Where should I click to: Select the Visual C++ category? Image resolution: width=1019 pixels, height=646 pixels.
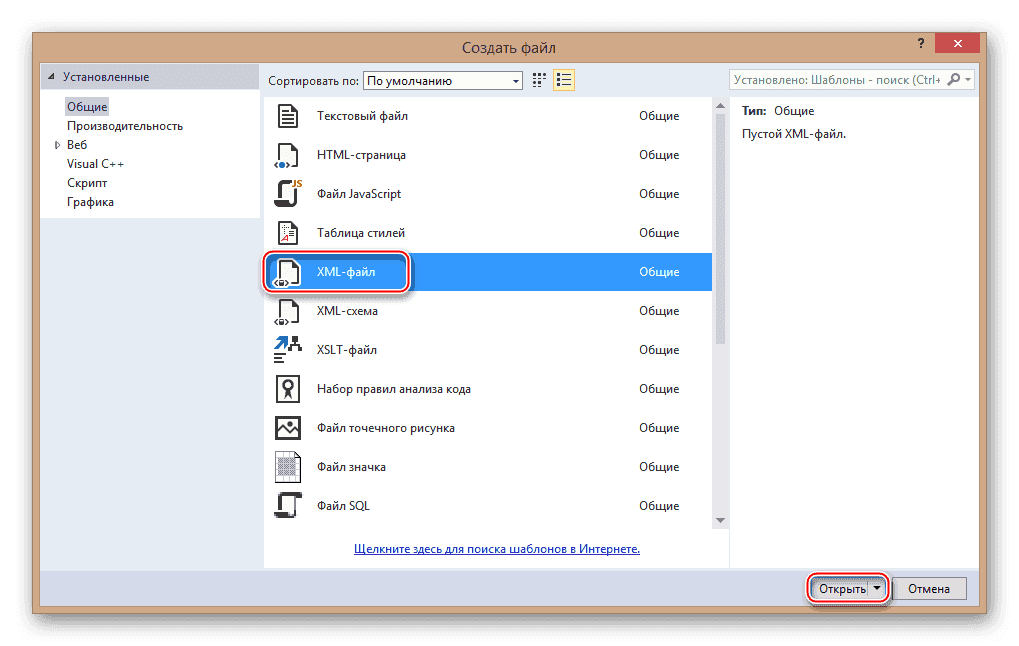point(95,163)
